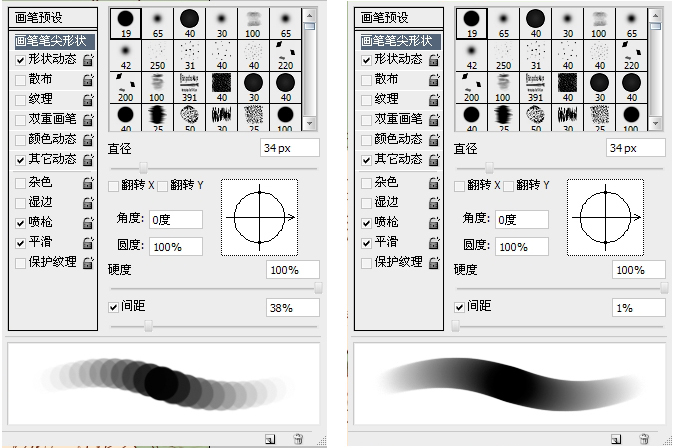Click the trash delete-brush icon in left panel
Image resolution: width=680 pixels, height=448 pixels.
coord(298,439)
